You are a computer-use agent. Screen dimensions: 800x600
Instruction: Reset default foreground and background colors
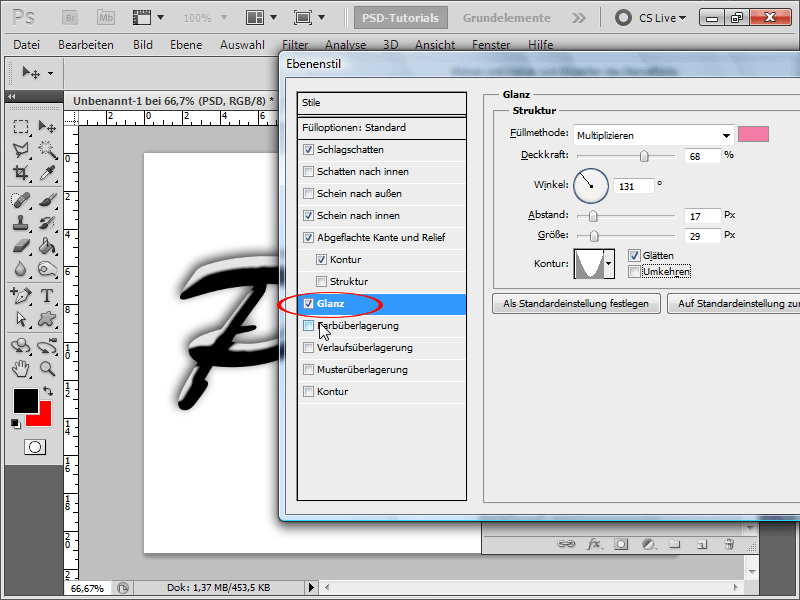[x=16, y=423]
